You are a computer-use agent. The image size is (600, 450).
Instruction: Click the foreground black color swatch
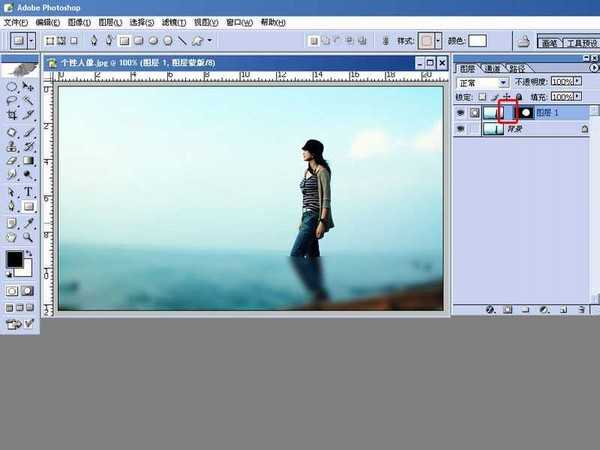15,259
